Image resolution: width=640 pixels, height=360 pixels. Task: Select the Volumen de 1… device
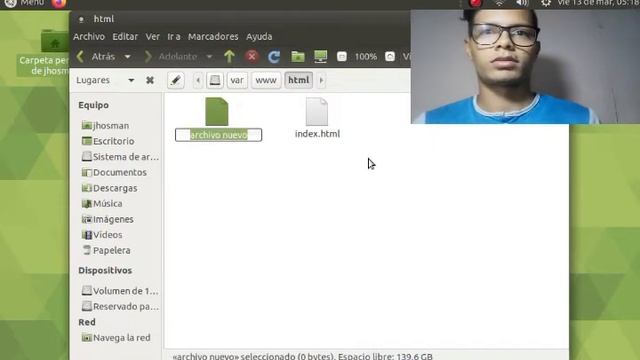[120, 291]
